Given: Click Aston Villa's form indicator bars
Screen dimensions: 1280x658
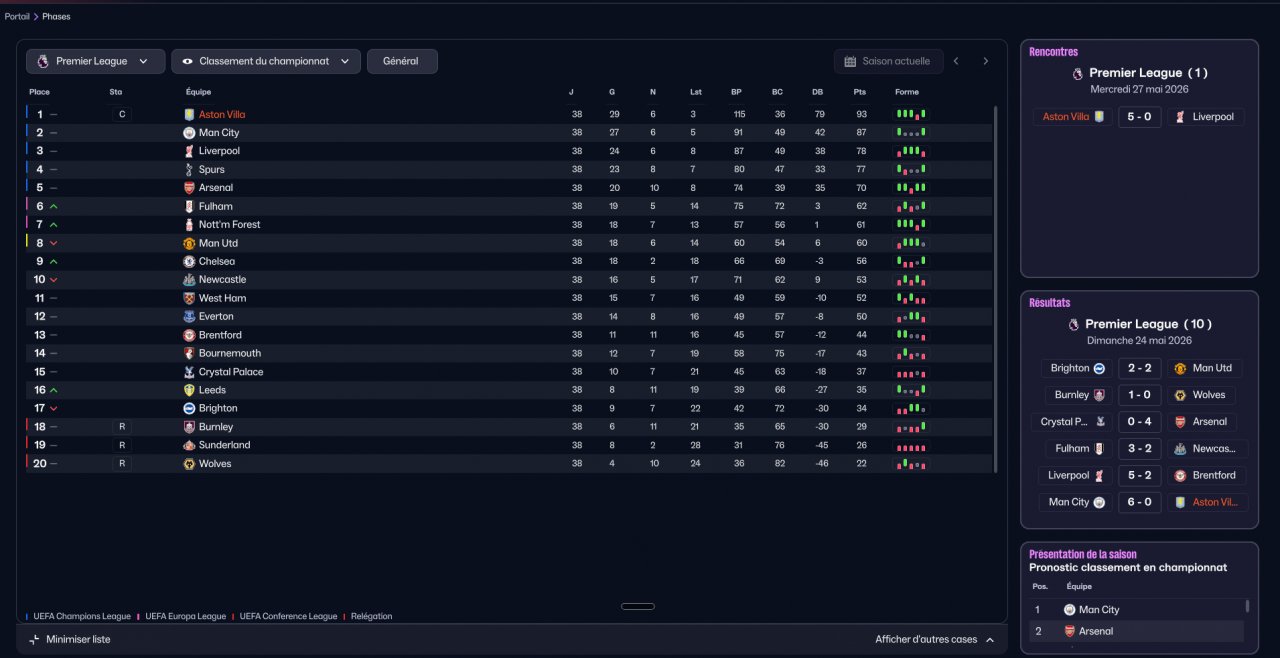Looking at the screenshot, I should [911, 114].
